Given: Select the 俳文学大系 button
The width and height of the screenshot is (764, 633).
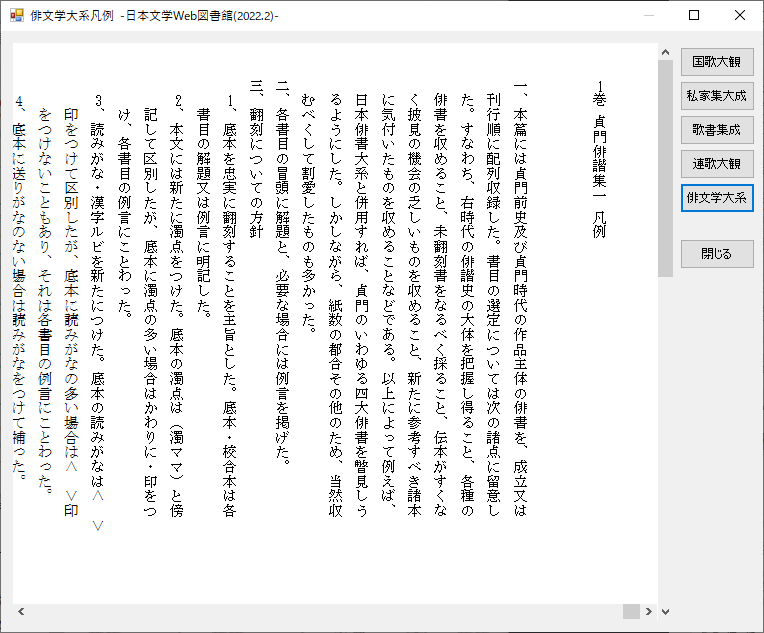Looking at the screenshot, I should tap(717, 198).
